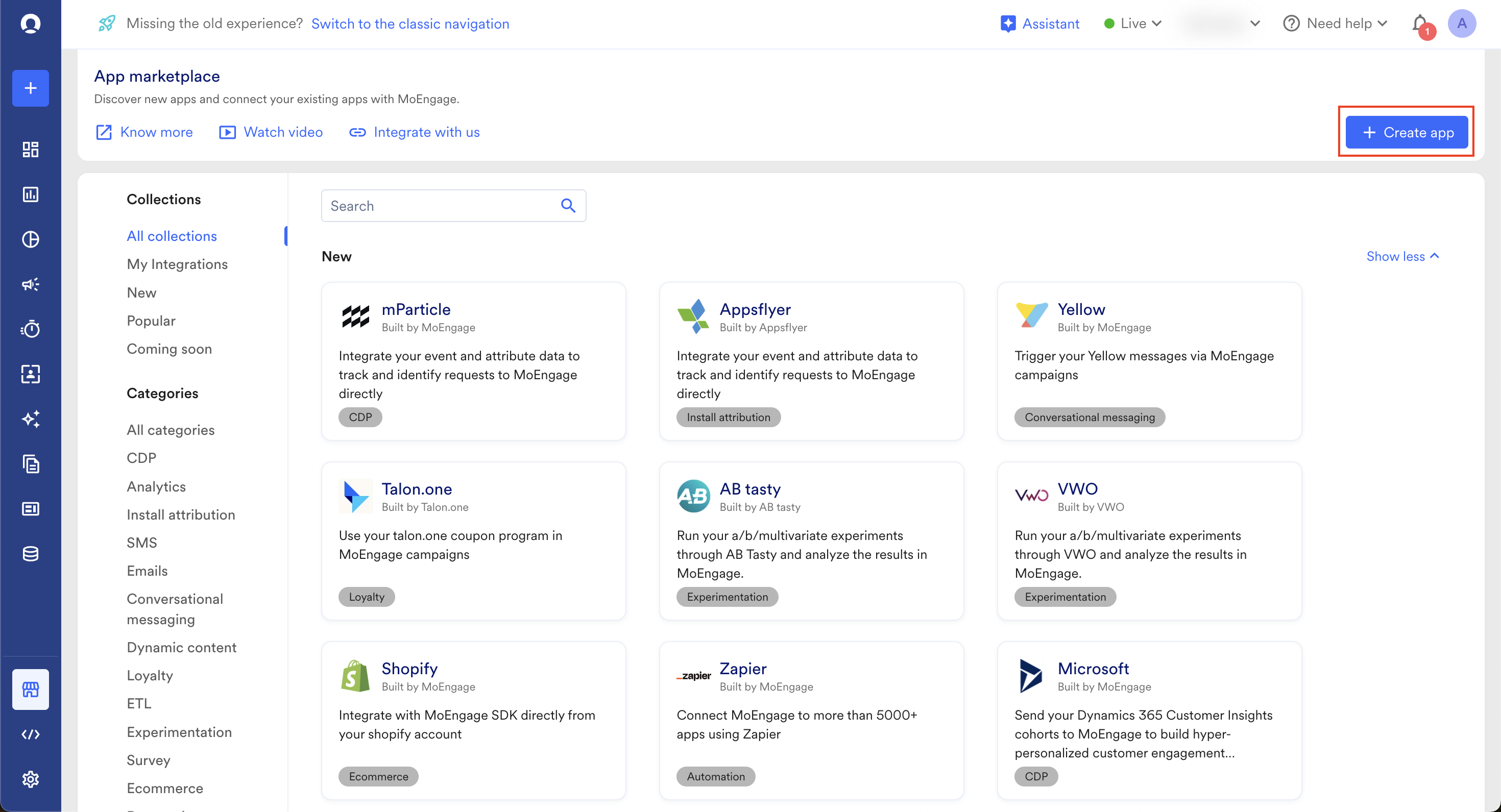Open the stacked documents icon in the sidebar
The width and height of the screenshot is (1501, 812).
[x=30, y=463]
